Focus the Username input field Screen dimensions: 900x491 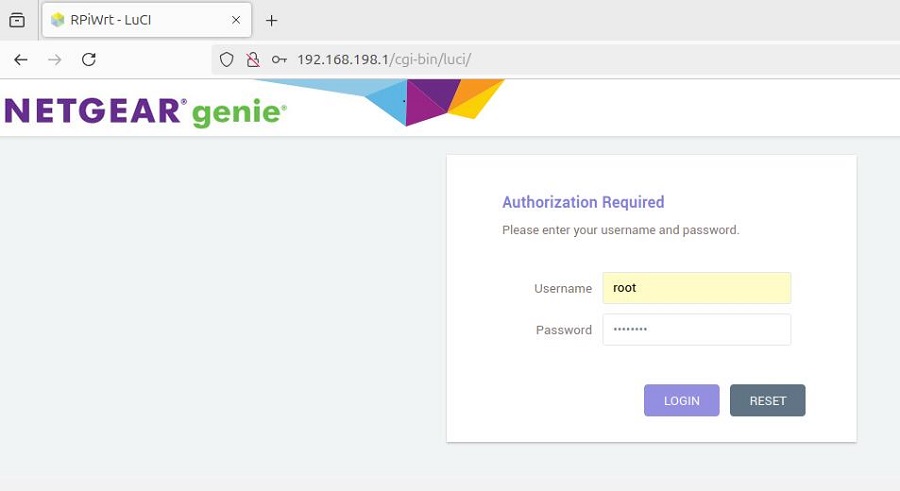click(697, 288)
